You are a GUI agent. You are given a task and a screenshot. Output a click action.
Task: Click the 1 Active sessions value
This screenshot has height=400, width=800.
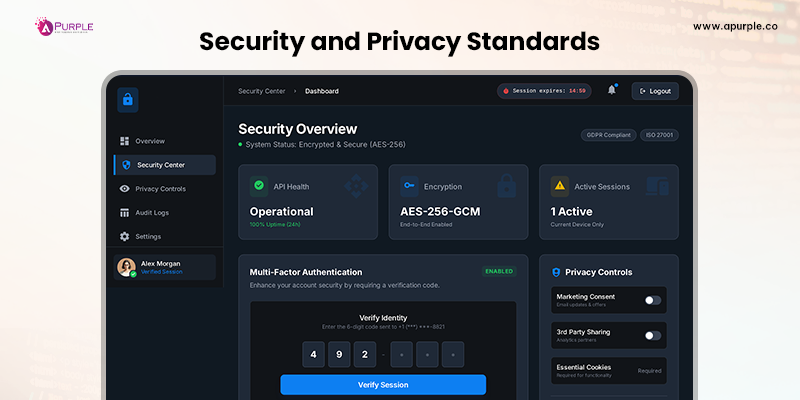571,211
